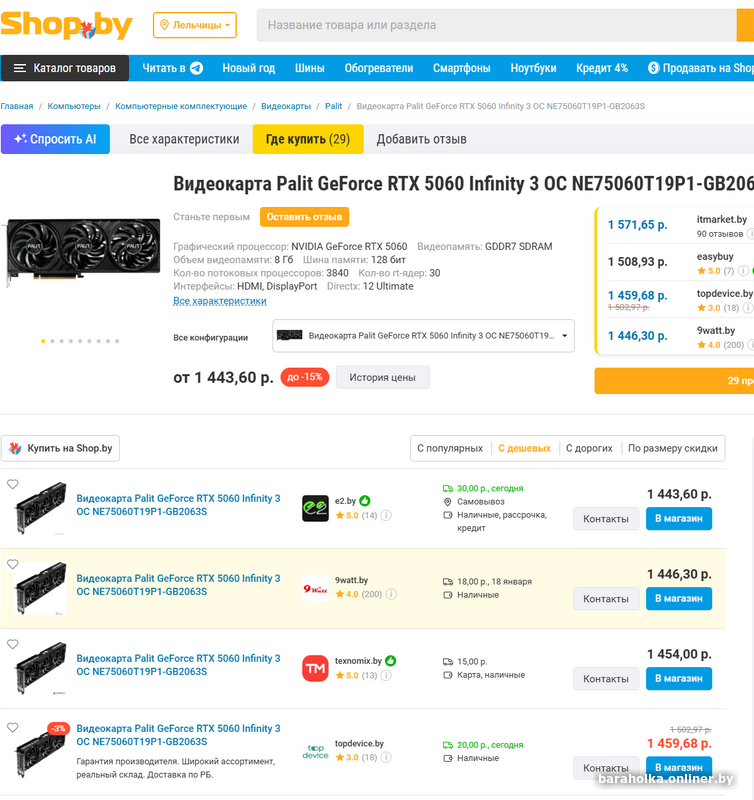Open e2.by shop logo
The height and width of the screenshot is (800, 754).
point(315,508)
